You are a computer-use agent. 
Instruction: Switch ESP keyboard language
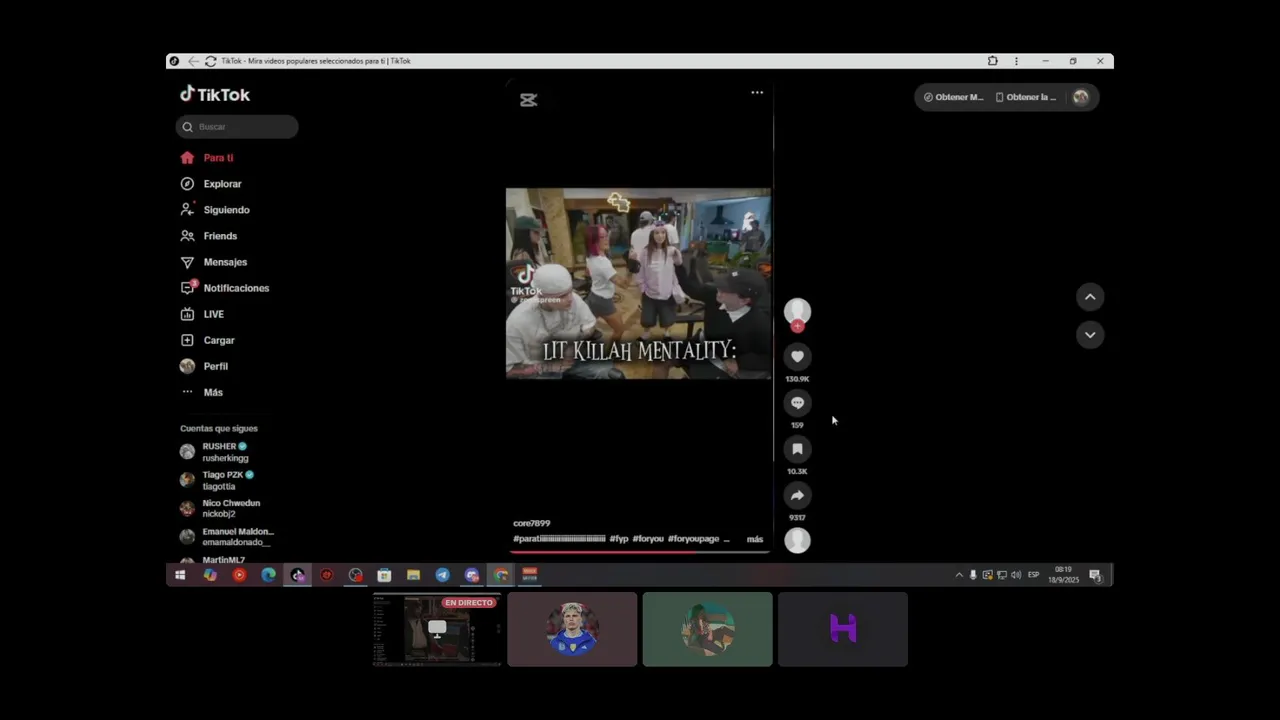[x=1034, y=575]
